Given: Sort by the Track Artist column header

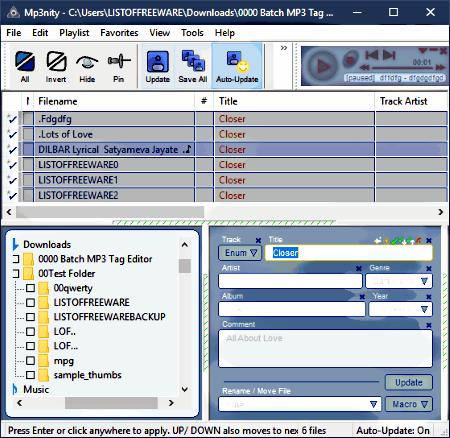Looking at the screenshot, I should (x=412, y=101).
